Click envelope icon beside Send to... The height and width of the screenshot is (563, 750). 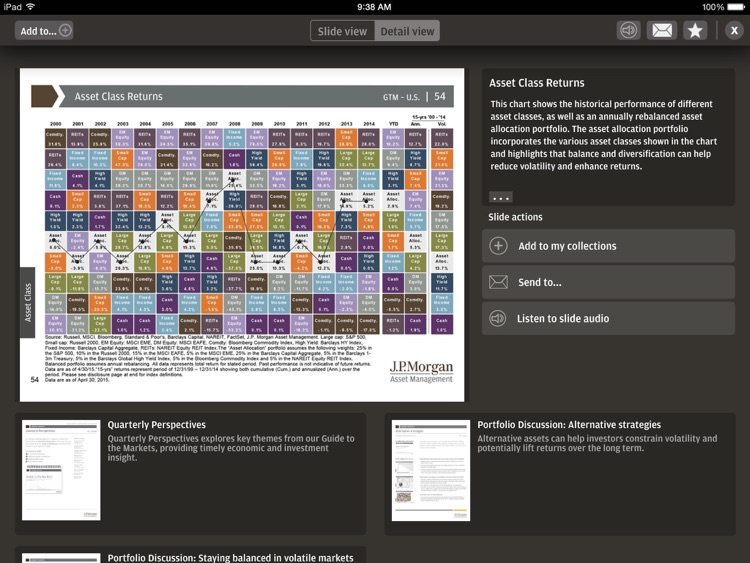(498, 282)
